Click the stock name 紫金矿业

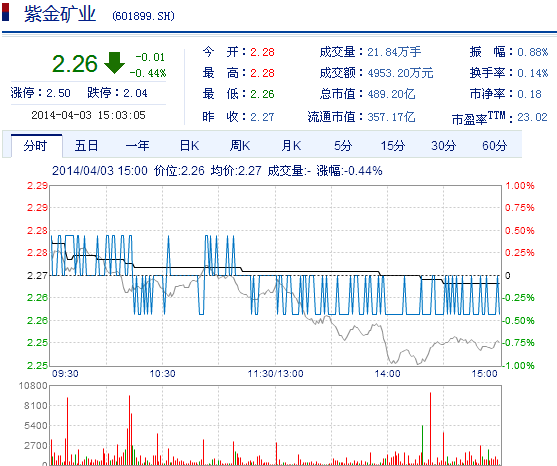pyautogui.click(x=60, y=14)
